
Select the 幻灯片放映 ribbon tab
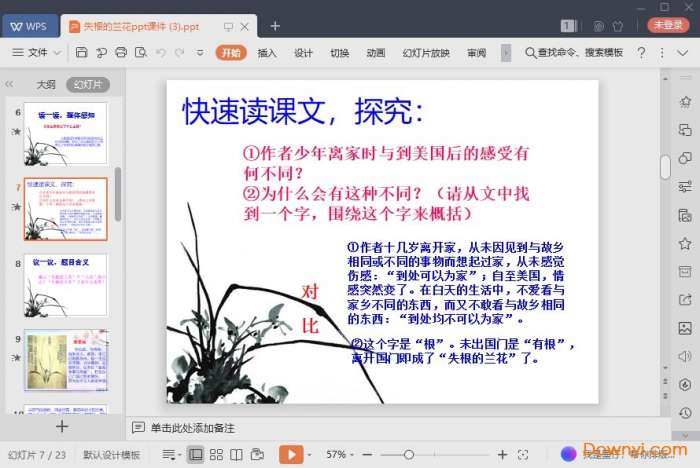426,53
